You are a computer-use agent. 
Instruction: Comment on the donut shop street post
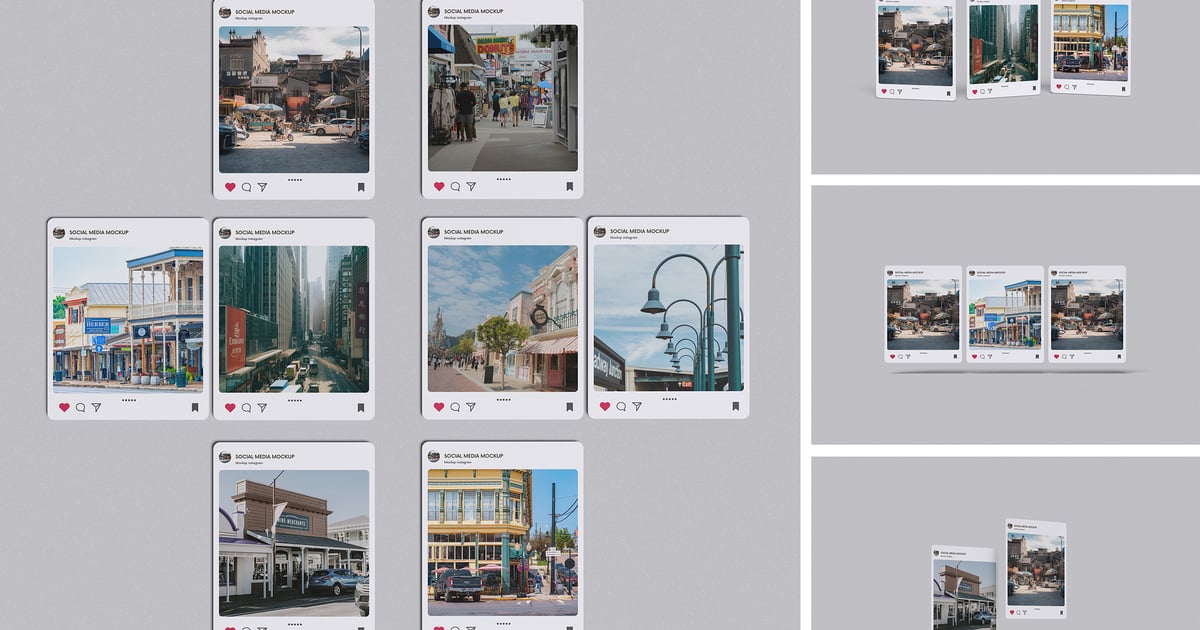tap(455, 186)
